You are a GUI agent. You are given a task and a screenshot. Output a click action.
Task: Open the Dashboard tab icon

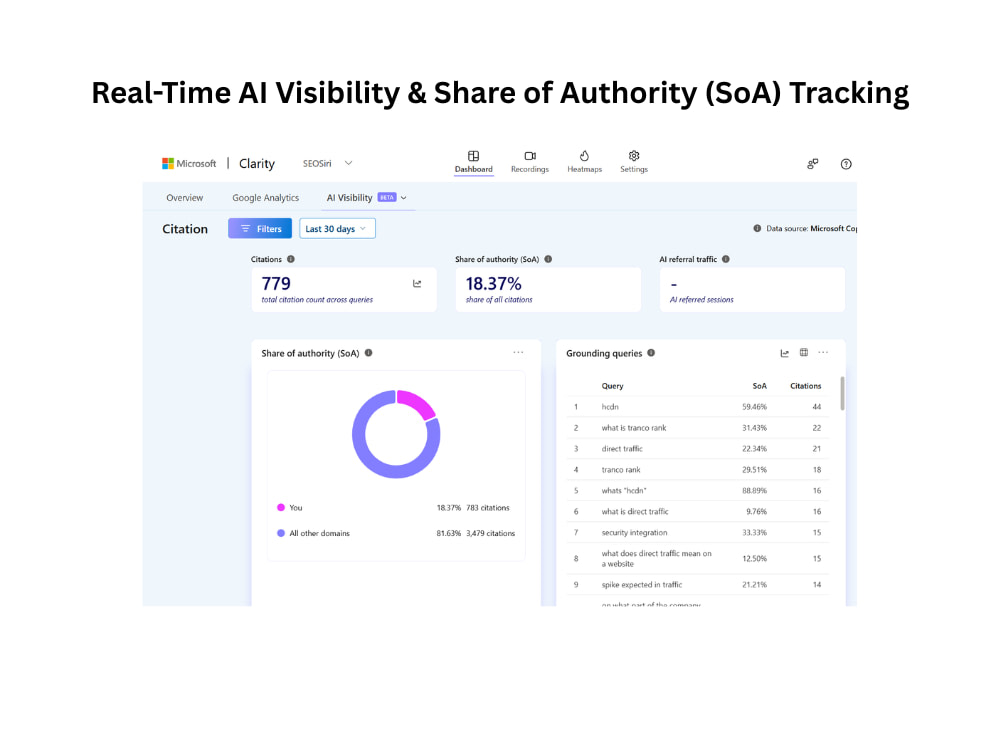click(x=473, y=156)
